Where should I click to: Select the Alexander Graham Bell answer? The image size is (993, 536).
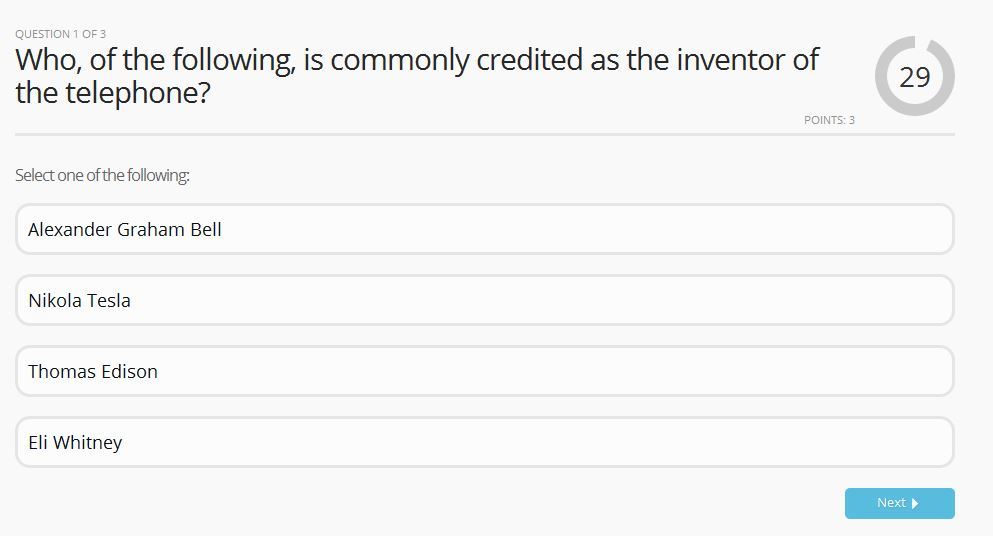click(484, 229)
